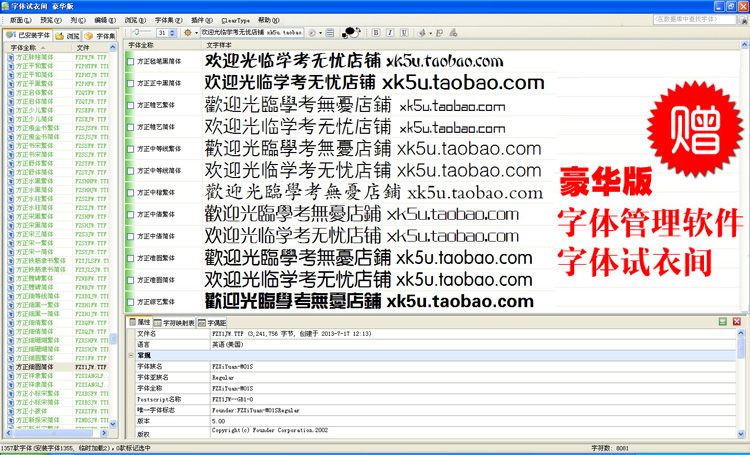Check the box for 方正中倩繁体
This screenshot has height=455, width=750.
click(130, 214)
